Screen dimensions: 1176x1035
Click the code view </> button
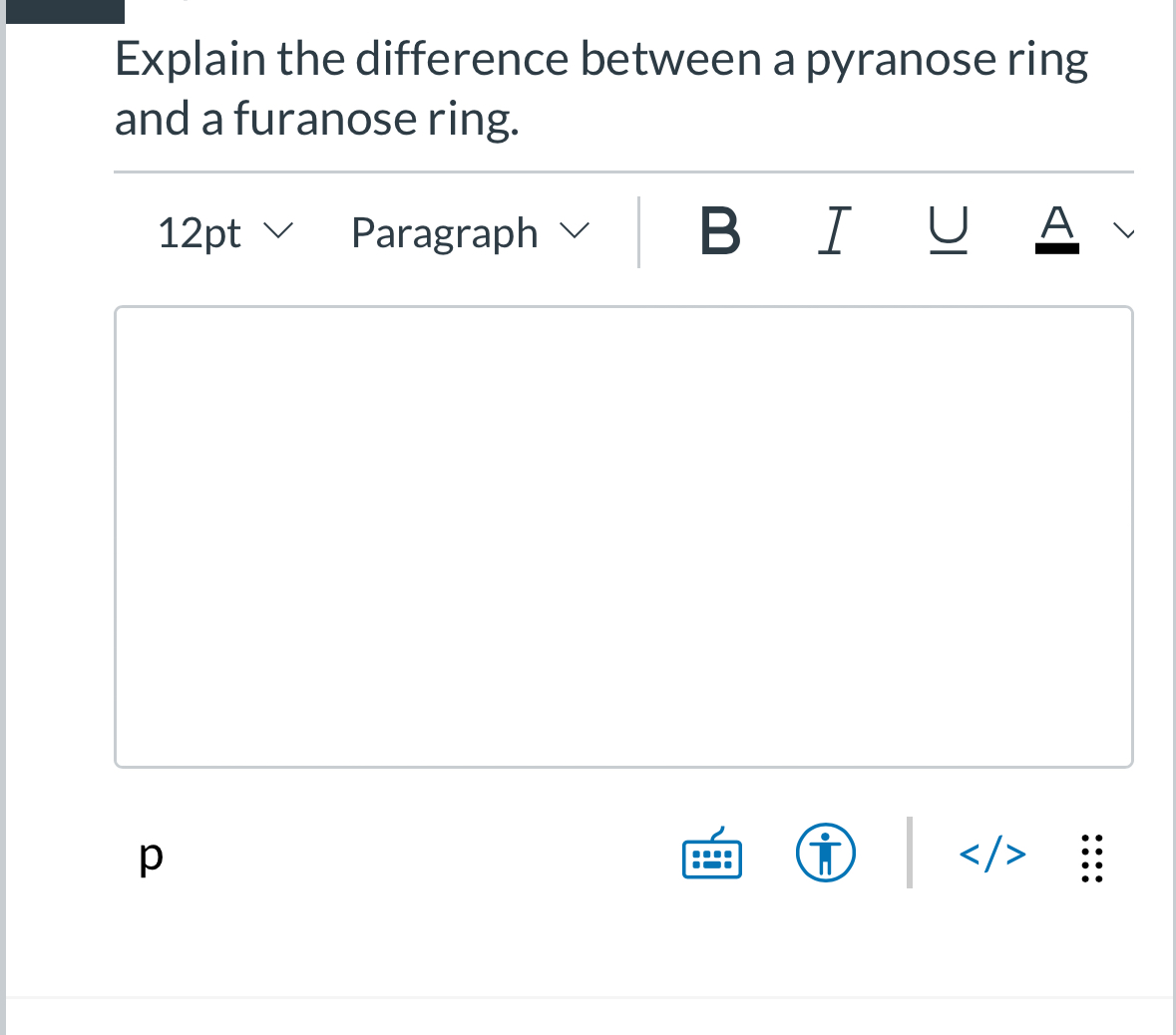[991, 854]
